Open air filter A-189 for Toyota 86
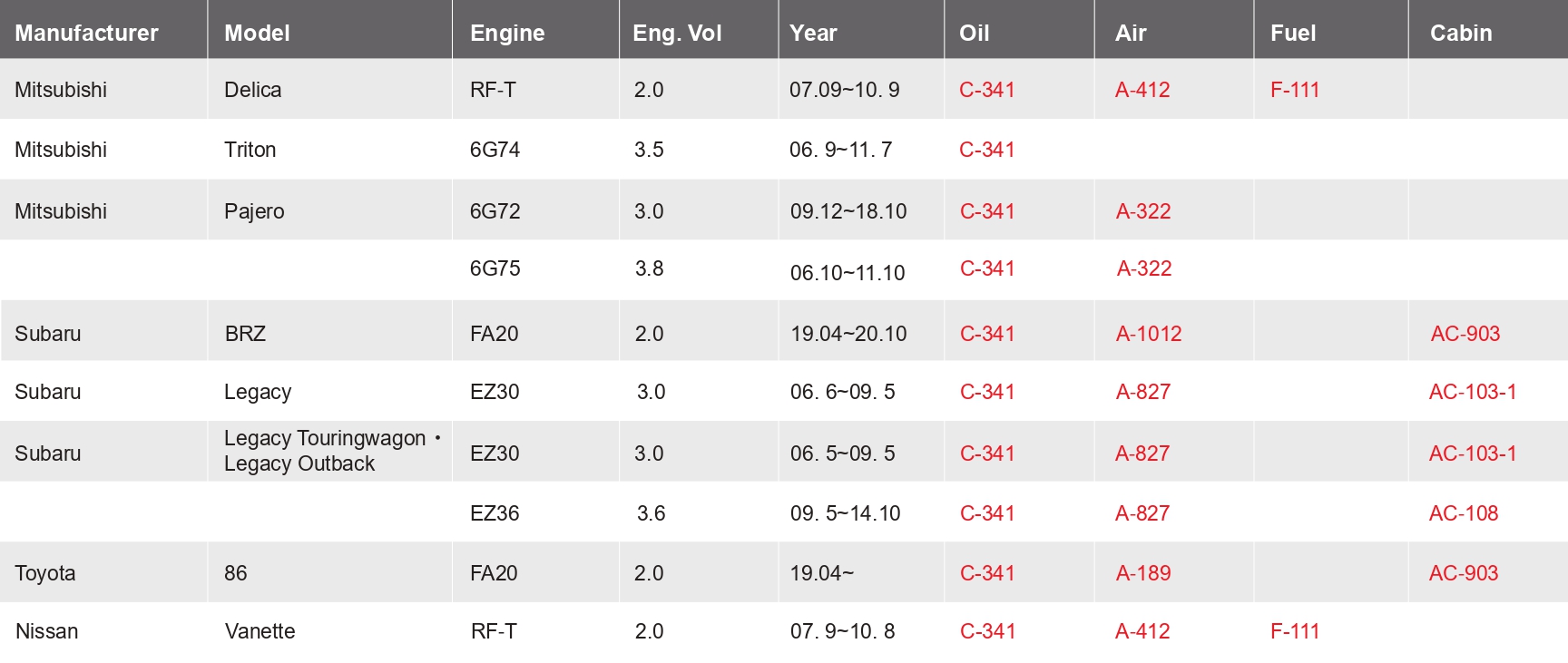 coord(1142,573)
